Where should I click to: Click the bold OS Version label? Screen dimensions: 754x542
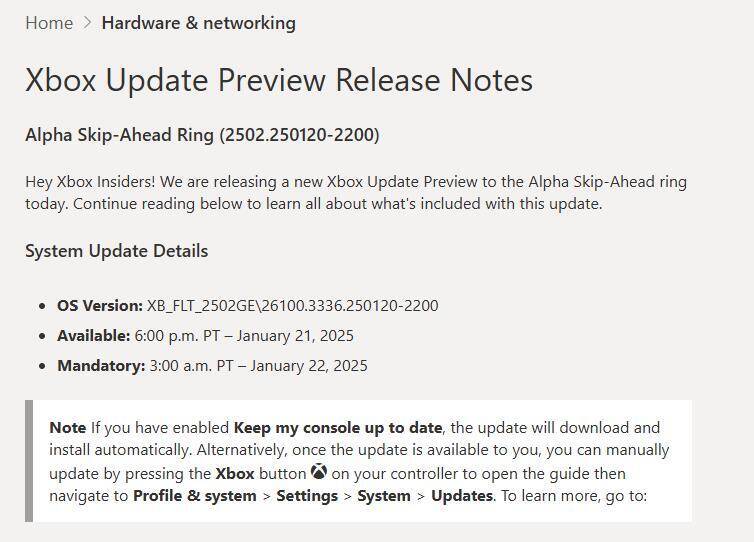click(x=100, y=306)
